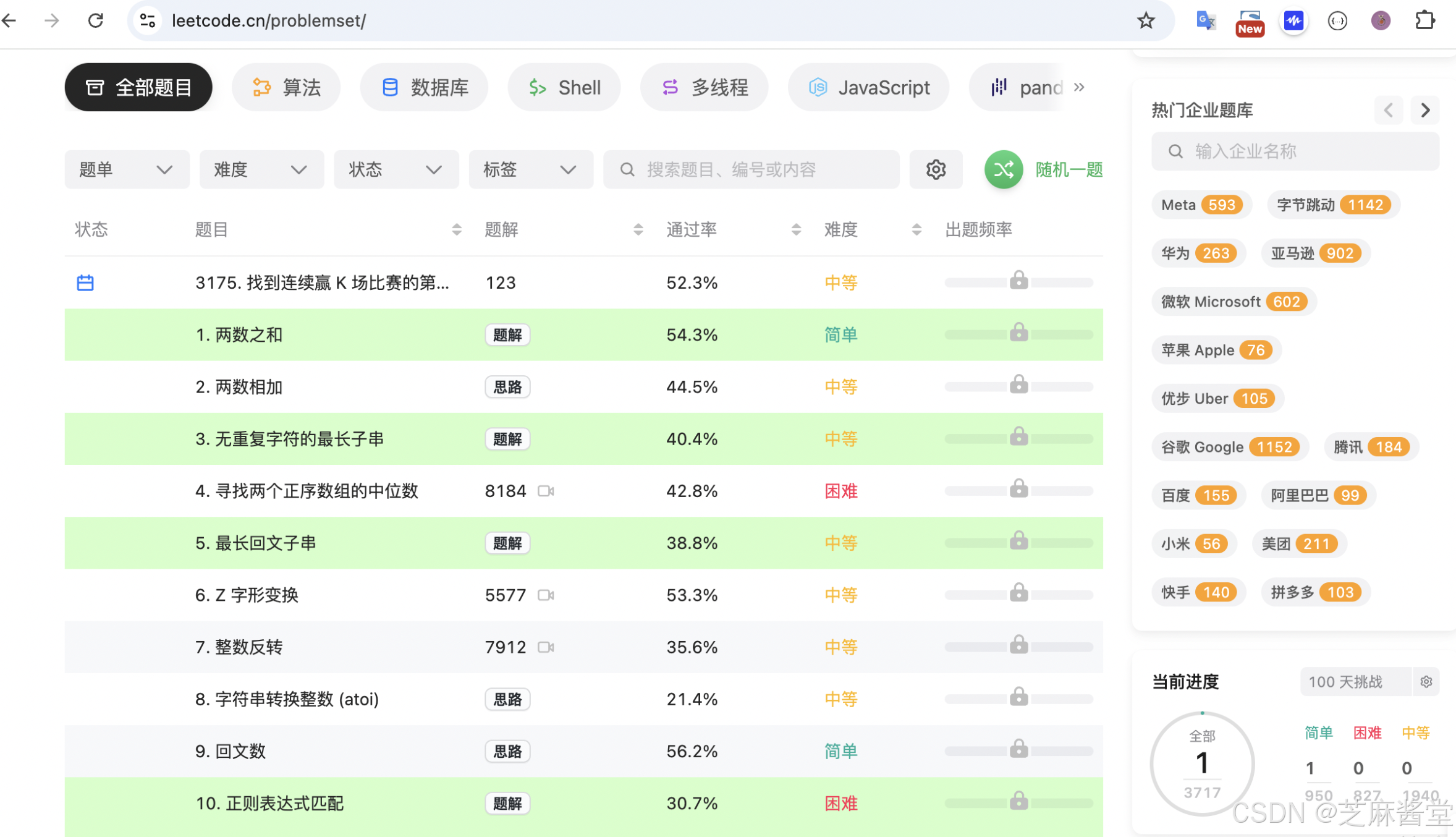The height and width of the screenshot is (837, 1456).
Task: Open progress settings gear beside 100 天挑战
Action: (x=1426, y=681)
